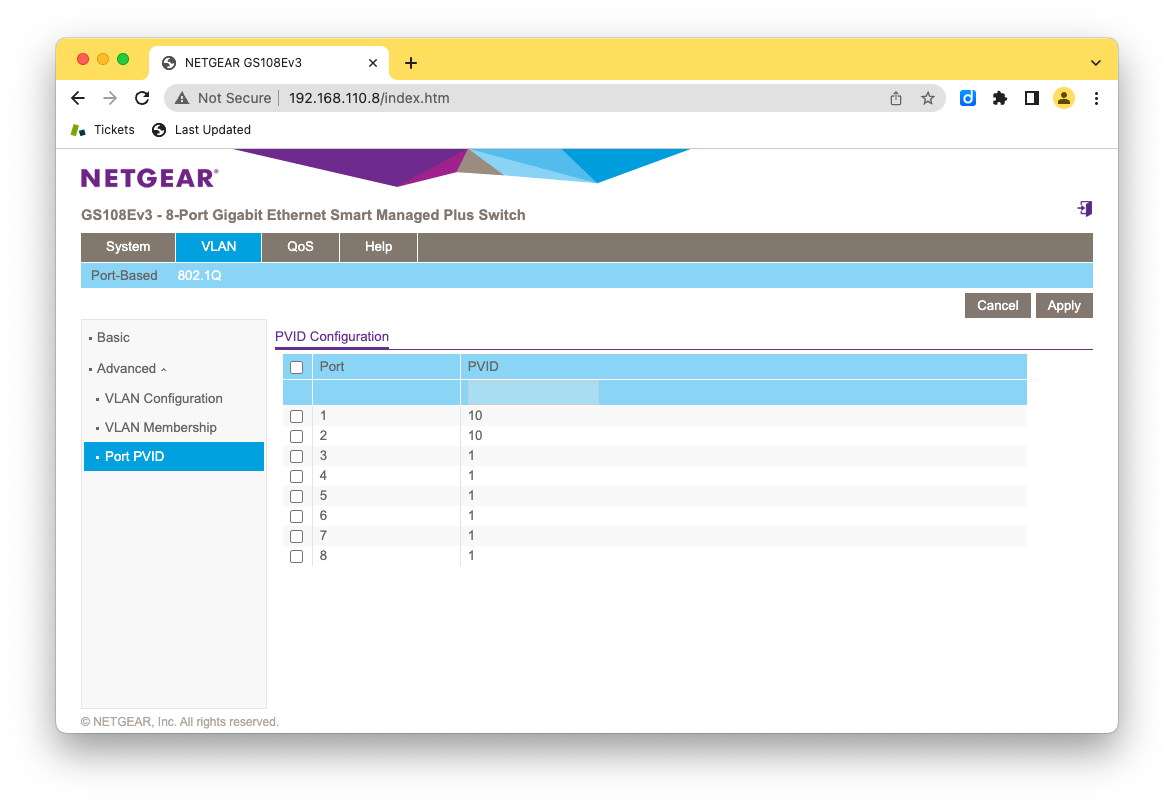
Task: Click port number 5 in table
Action: (x=323, y=496)
